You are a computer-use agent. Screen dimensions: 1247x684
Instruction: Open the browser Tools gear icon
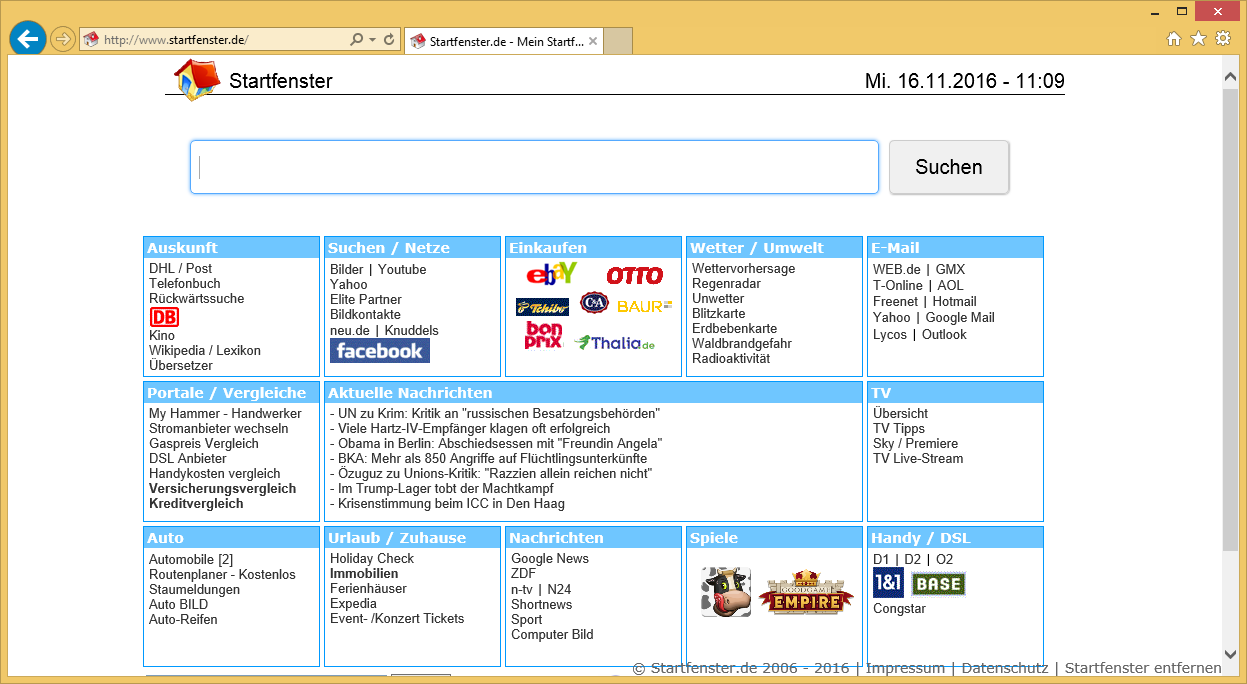coord(1223,39)
